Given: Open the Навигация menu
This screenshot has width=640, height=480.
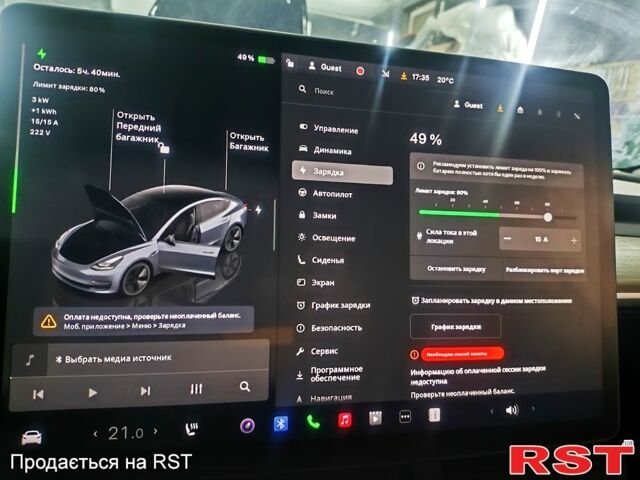Looking at the screenshot, I should click(x=324, y=397).
